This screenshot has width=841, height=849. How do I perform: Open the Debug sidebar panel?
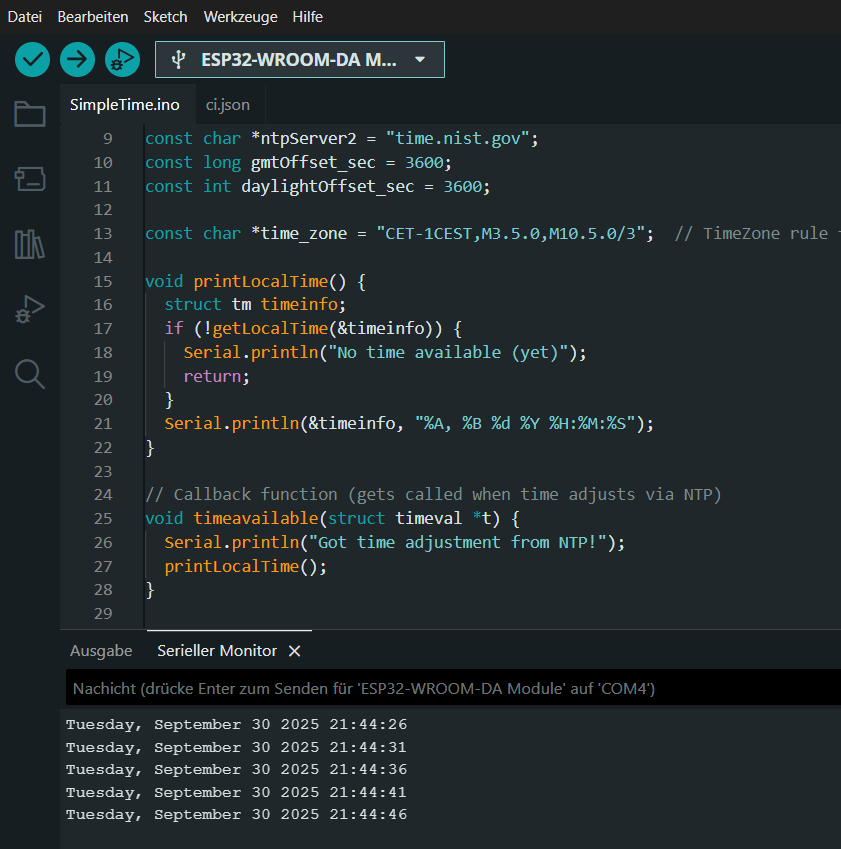pyautogui.click(x=29, y=309)
